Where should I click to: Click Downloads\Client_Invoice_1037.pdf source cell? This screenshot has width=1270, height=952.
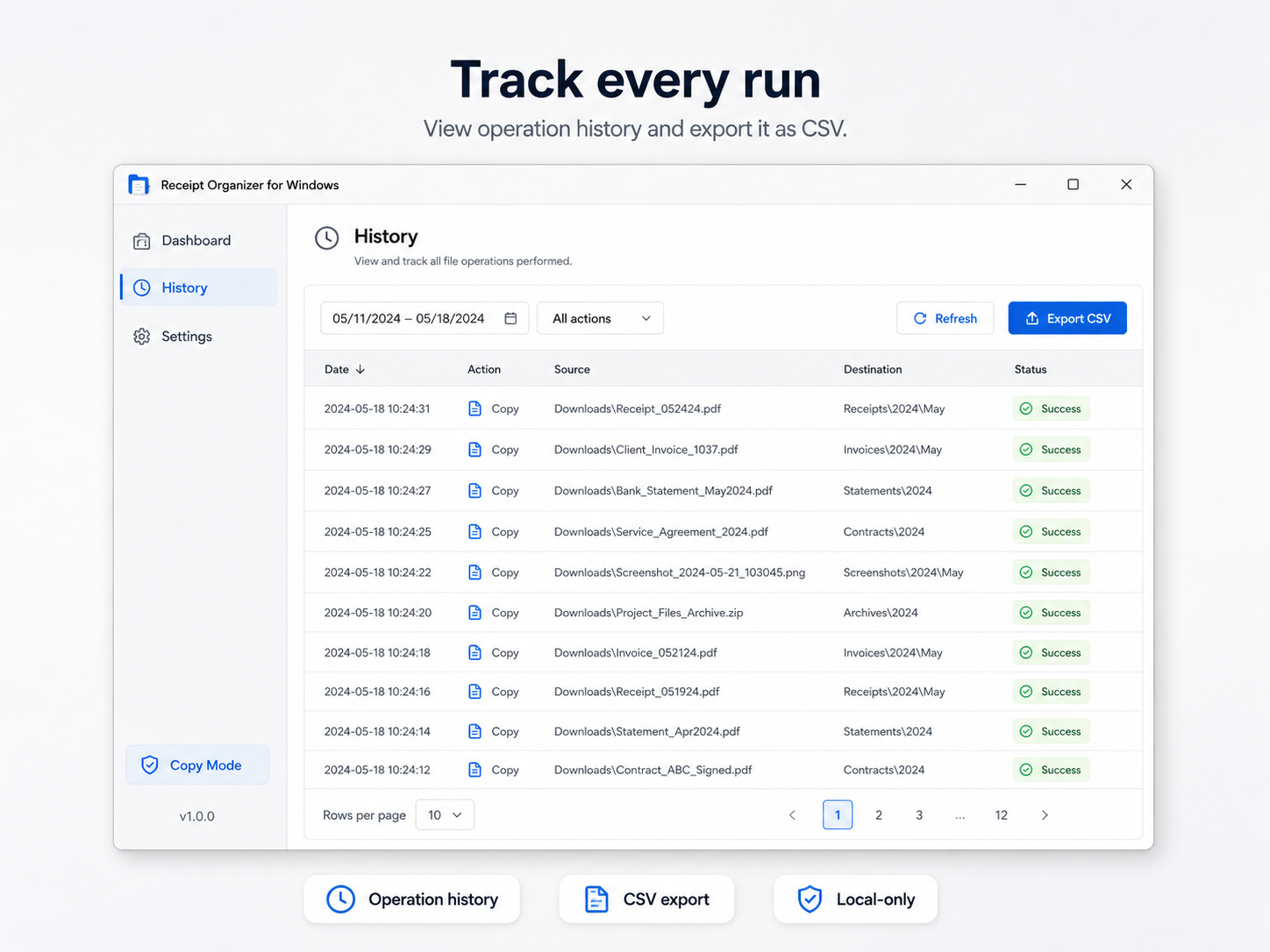[x=646, y=450]
